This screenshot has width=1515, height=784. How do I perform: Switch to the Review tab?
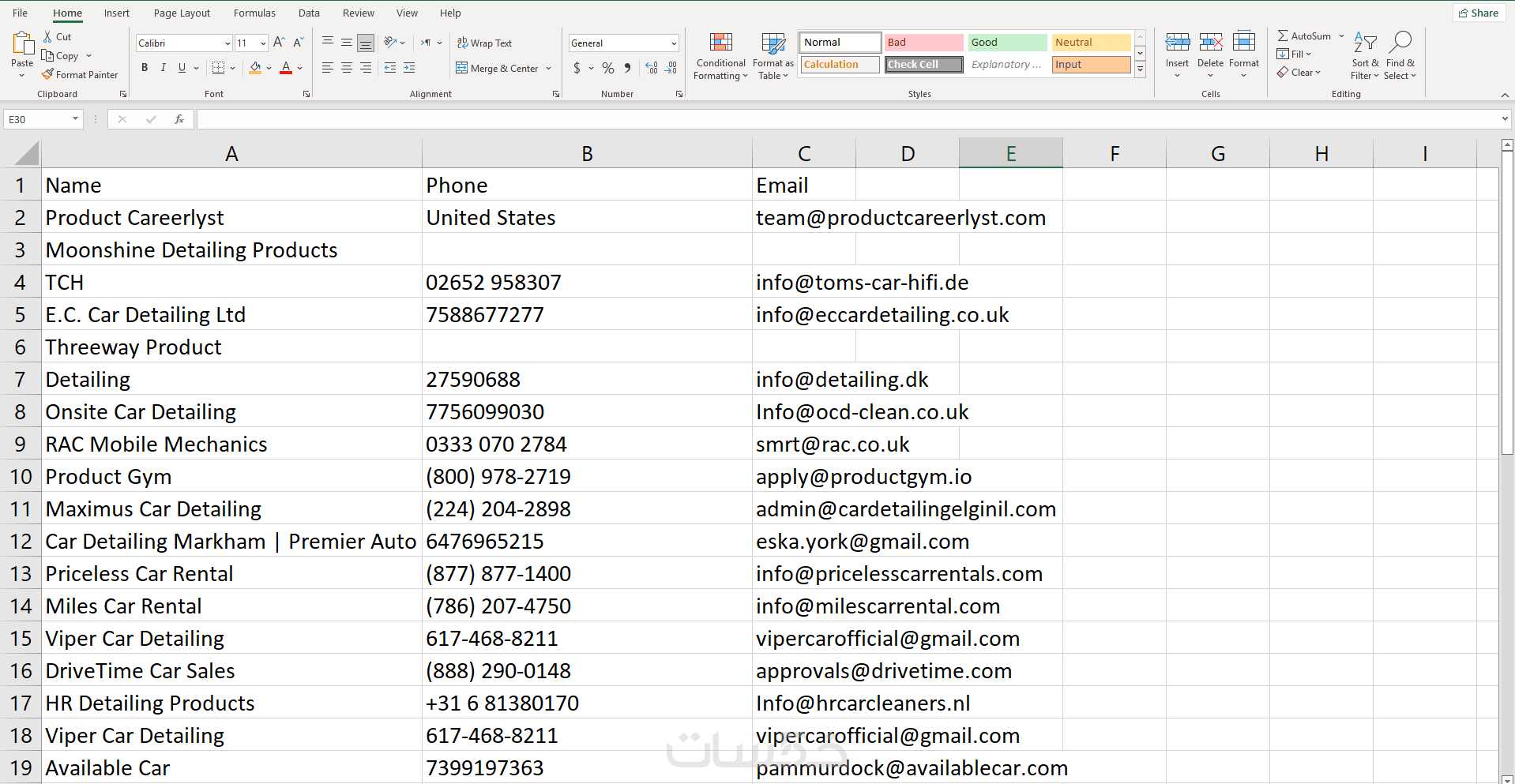click(x=359, y=13)
